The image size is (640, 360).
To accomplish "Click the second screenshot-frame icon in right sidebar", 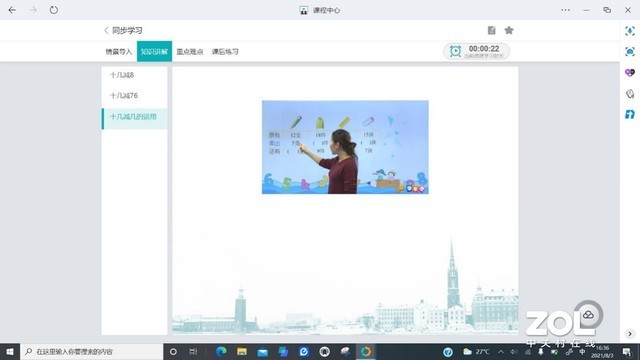I will coord(630,51).
